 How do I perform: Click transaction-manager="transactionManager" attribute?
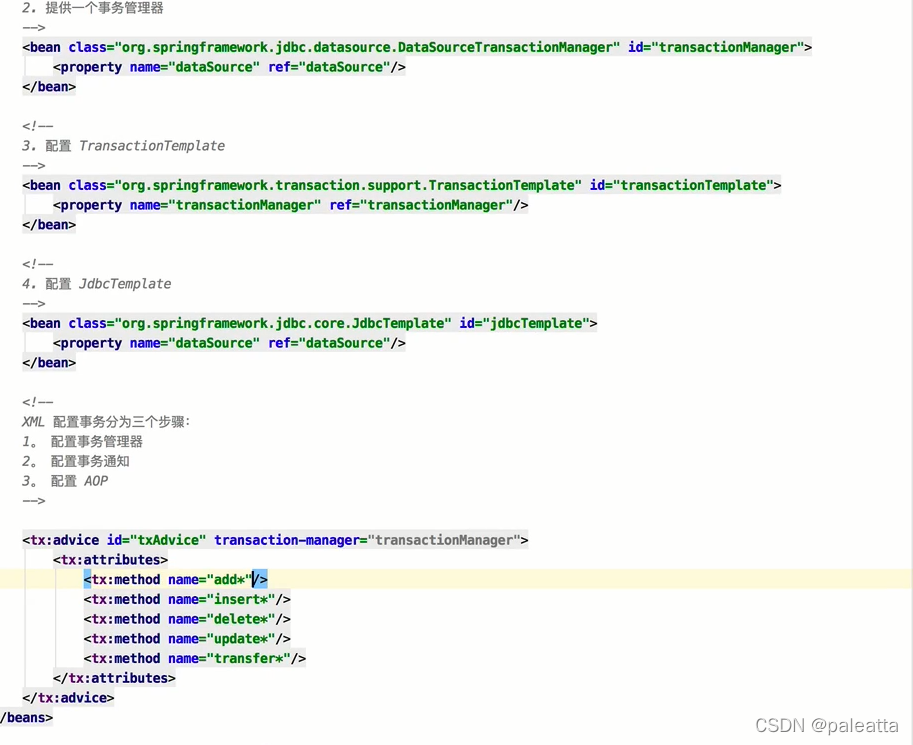367,540
